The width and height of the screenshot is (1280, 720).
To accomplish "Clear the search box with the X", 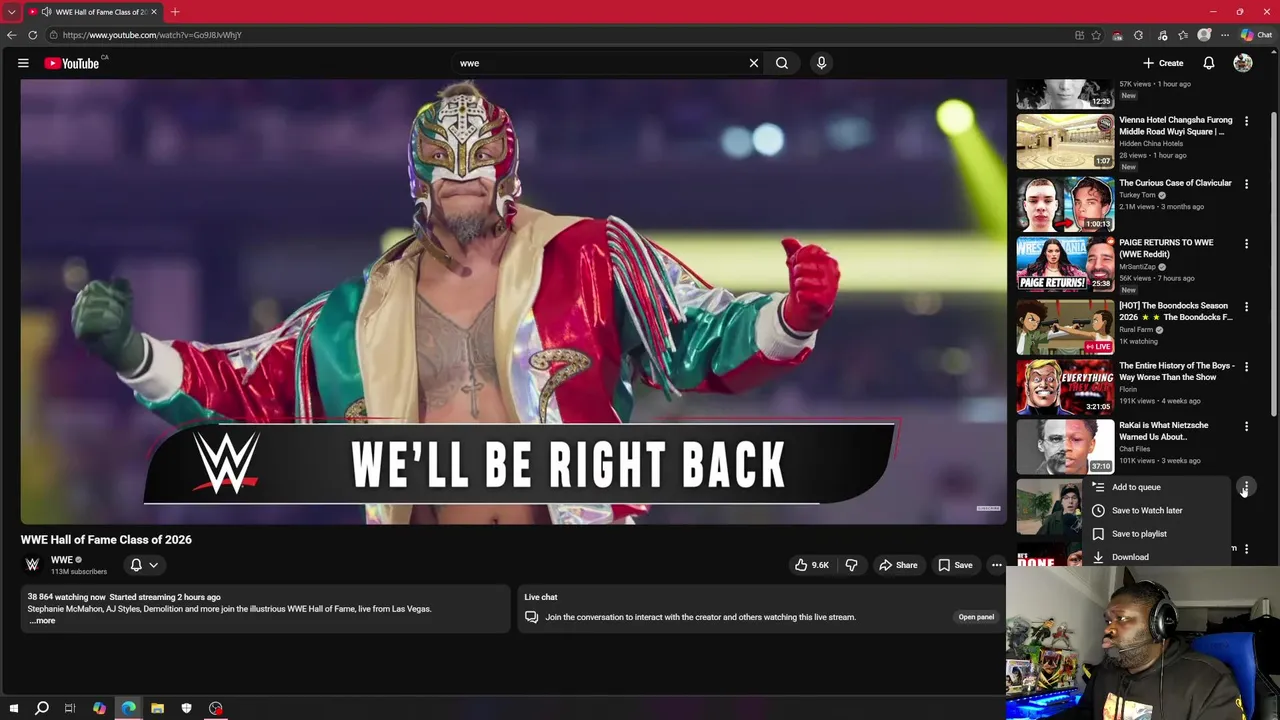I will click(x=754, y=63).
